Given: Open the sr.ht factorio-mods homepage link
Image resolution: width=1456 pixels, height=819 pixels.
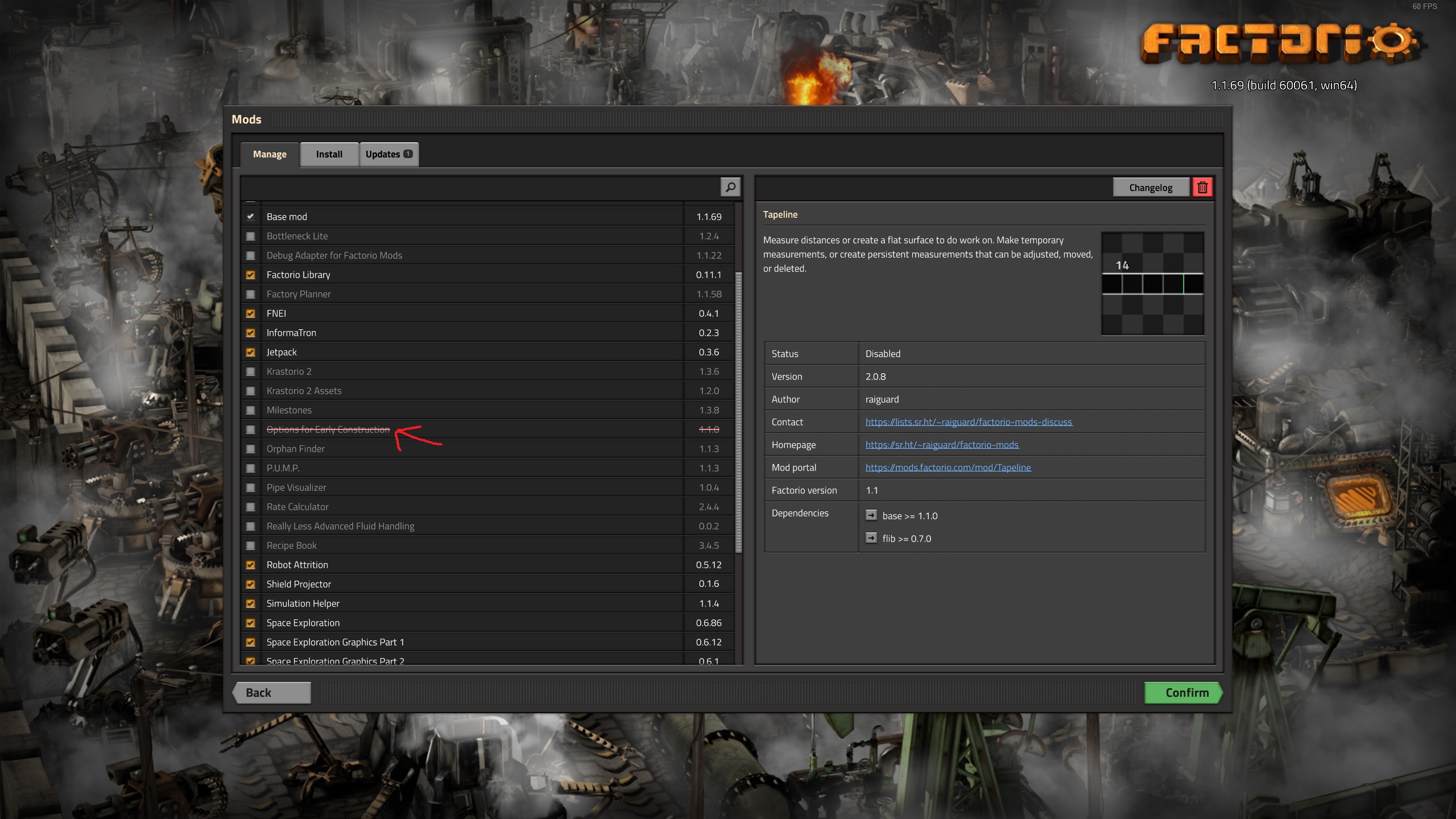Looking at the screenshot, I should 942,445.
